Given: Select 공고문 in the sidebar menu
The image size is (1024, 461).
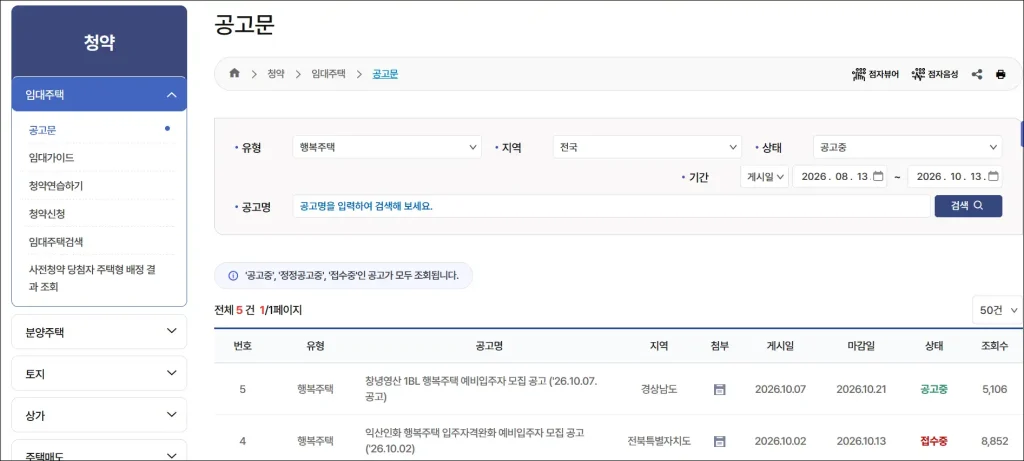Looking at the screenshot, I should click(x=42, y=129).
